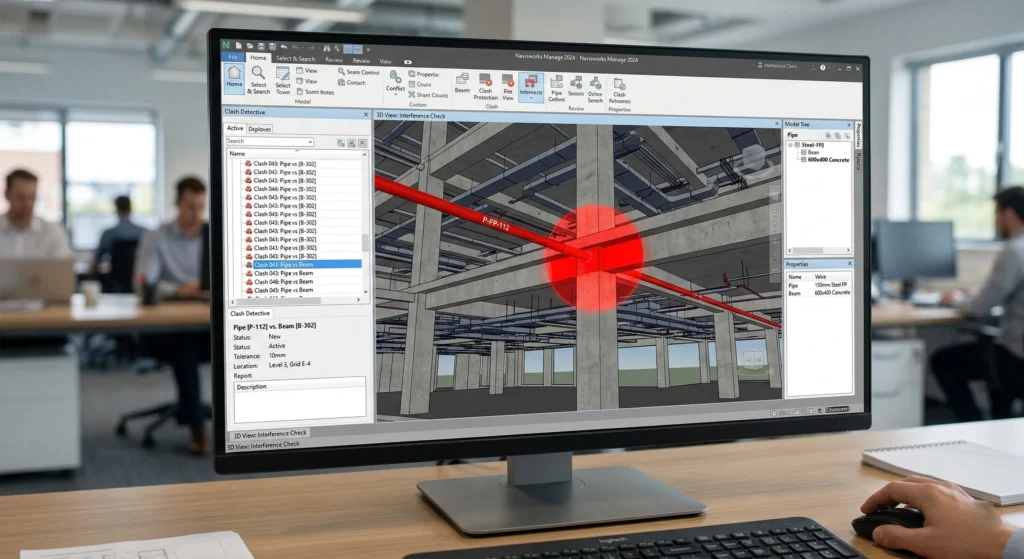1024x559 pixels.
Task: Close the Model Tree panel
Action: coord(849,125)
